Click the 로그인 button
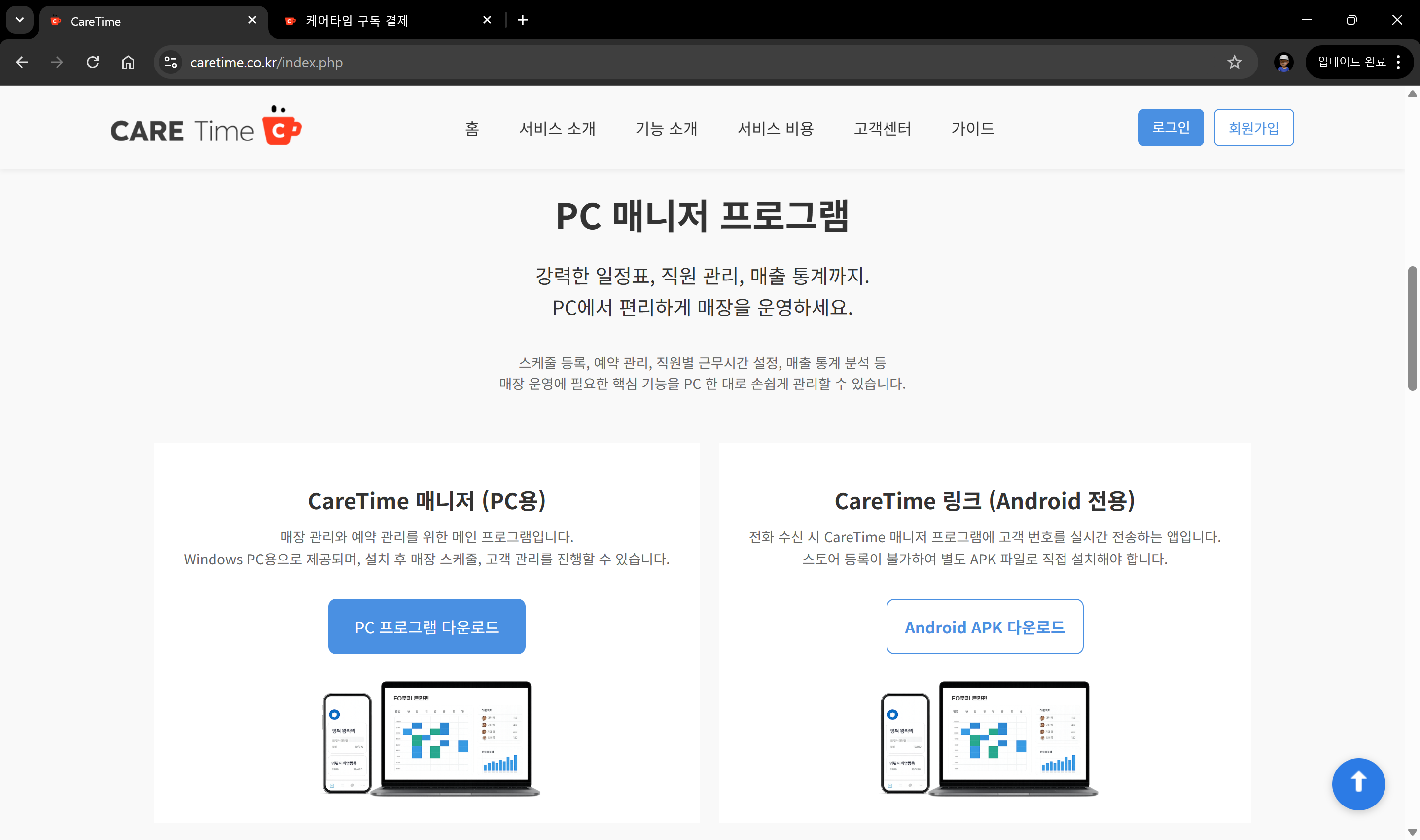1420x840 pixels. coord(1171,128)
